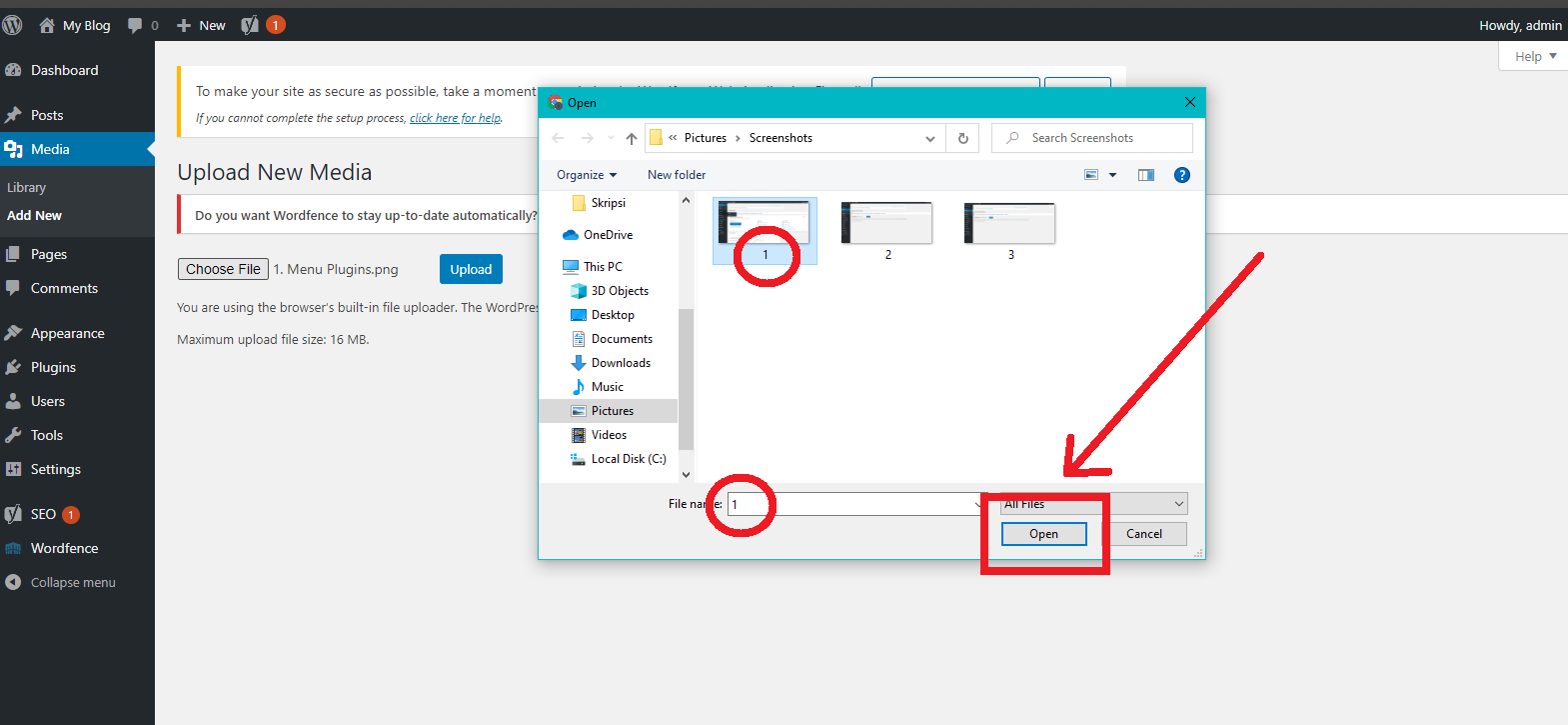
Task: Open the All Files type dropdown
Action: [x=1094, y=504]
